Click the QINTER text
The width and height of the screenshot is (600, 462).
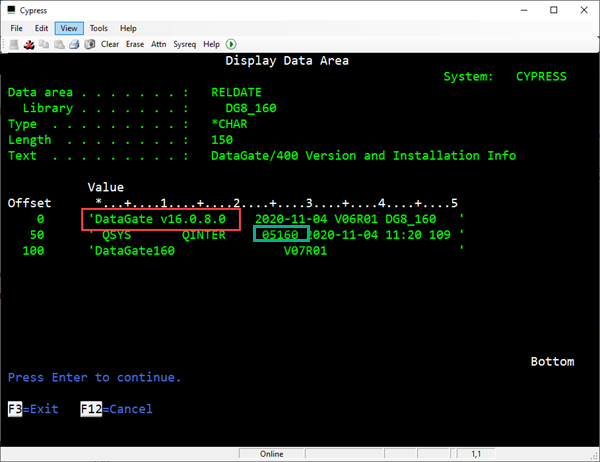(x=204, y=235)
